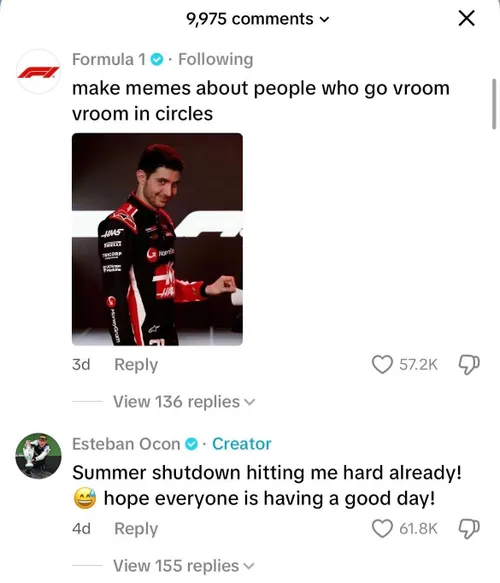Expand View 155 replies

click(184, 566)
